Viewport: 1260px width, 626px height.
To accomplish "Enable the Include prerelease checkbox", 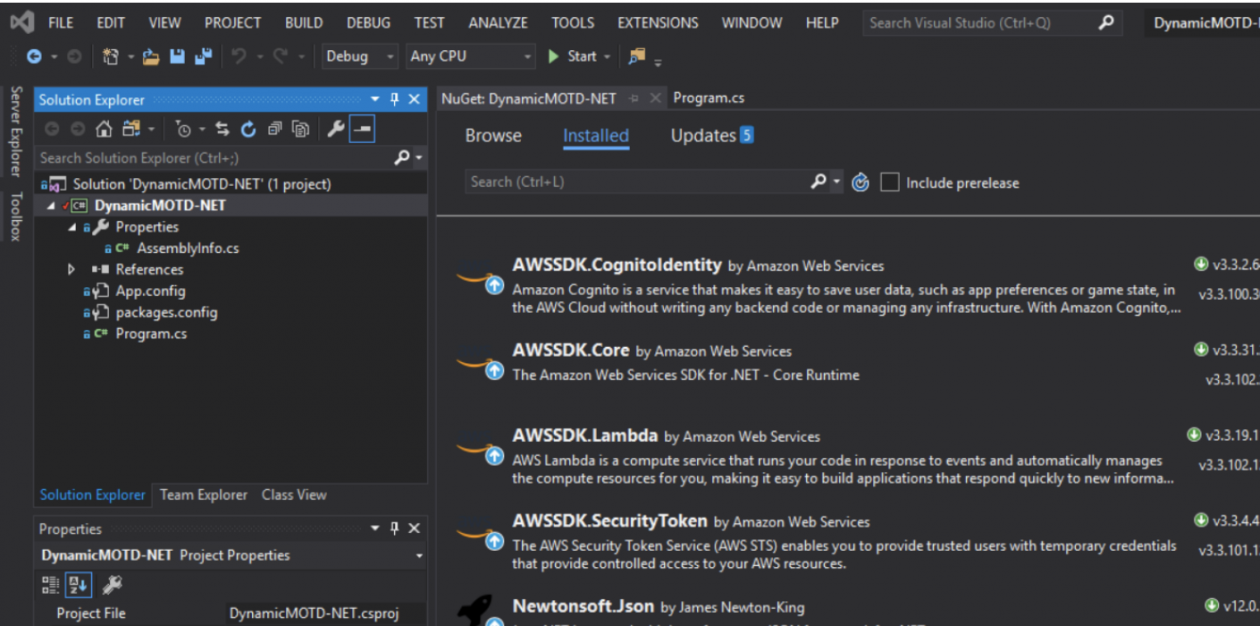I will coord(890,183).
